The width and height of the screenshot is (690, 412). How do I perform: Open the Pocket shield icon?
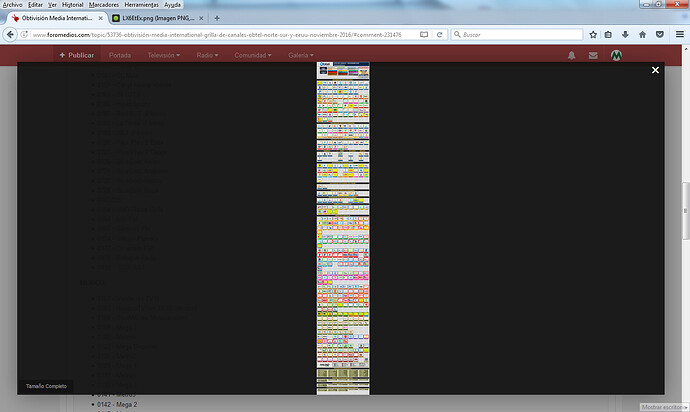659,34
